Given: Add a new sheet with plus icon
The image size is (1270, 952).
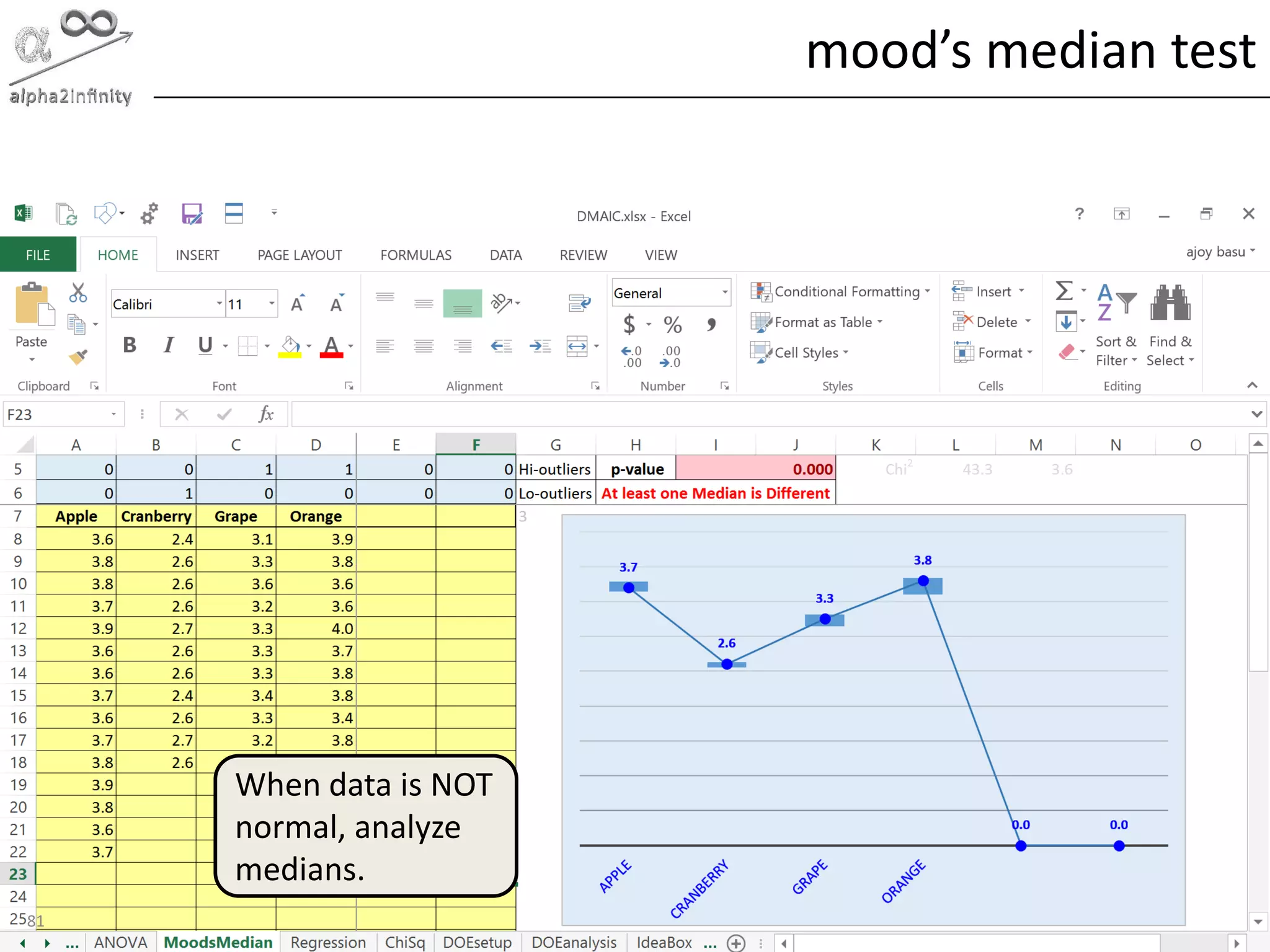Looking at the screenshot, I should (x=736, y=943).
